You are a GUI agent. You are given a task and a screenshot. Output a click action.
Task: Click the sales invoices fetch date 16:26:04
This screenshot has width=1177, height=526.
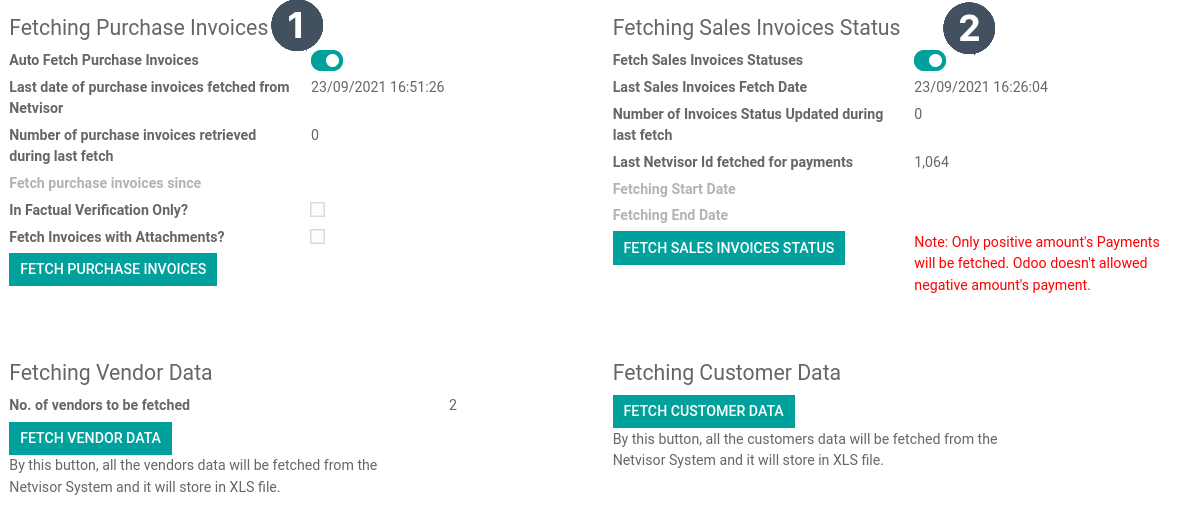point(981,87)
